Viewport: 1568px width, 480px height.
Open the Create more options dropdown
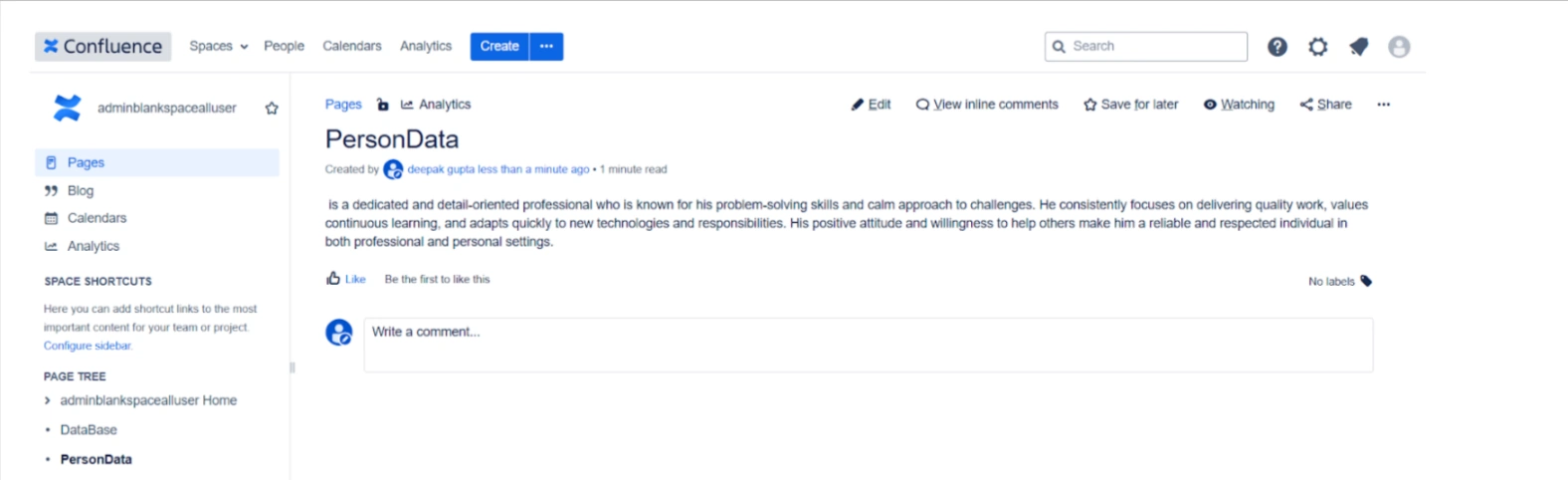point(546,46)
